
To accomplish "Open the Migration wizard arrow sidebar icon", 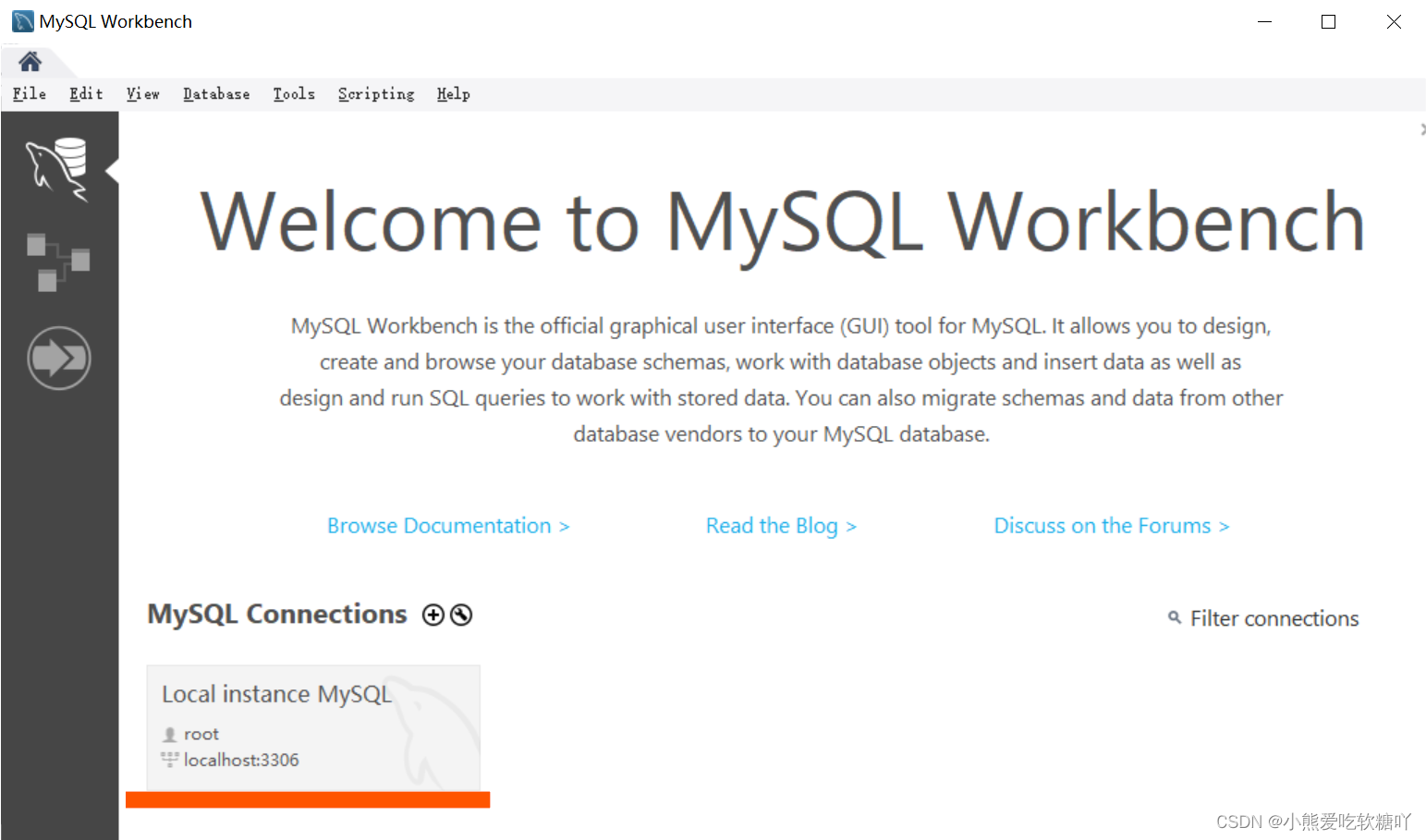I will 59,358.
